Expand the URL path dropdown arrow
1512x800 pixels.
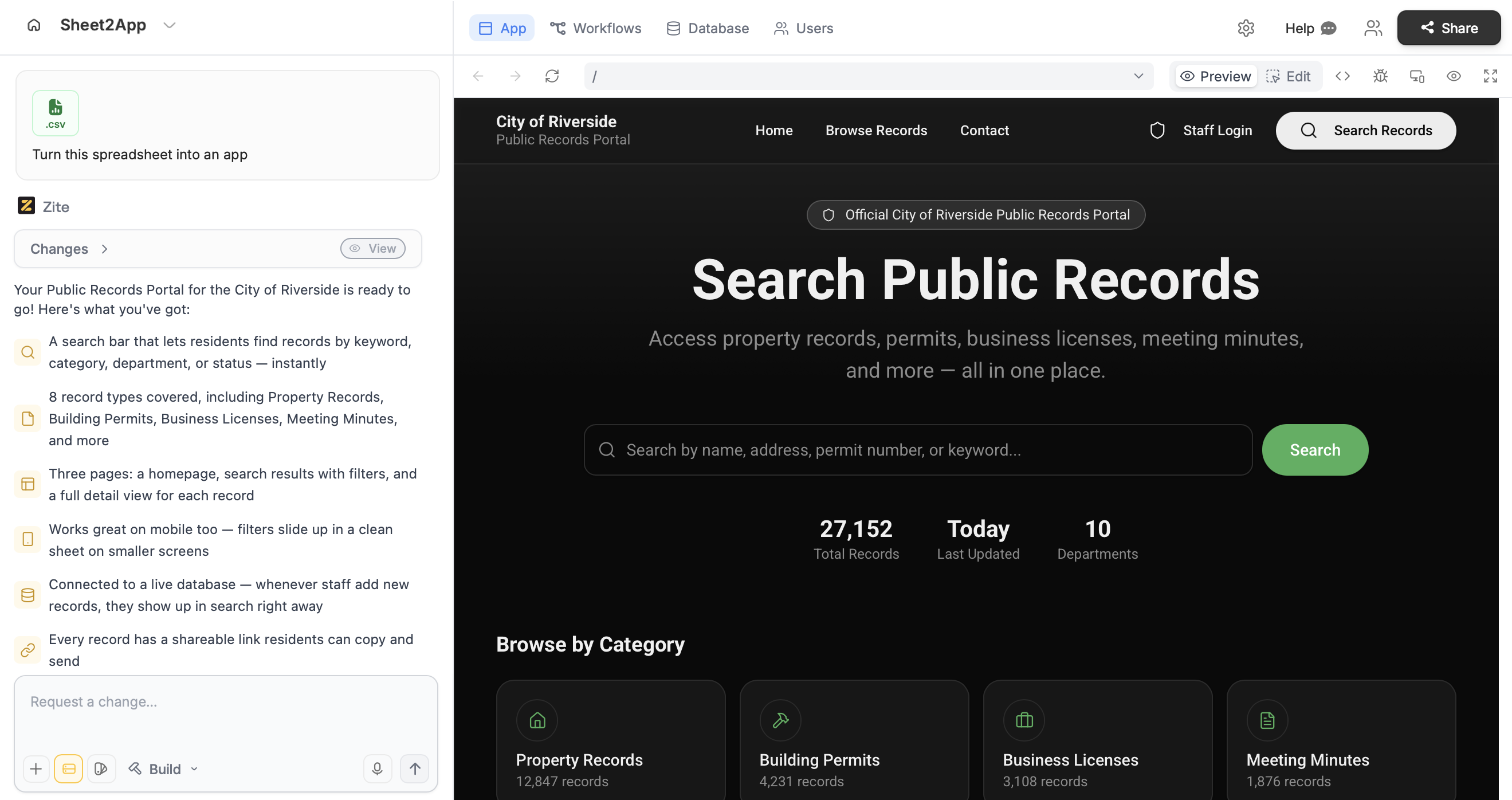click(x=1138, y=76)
